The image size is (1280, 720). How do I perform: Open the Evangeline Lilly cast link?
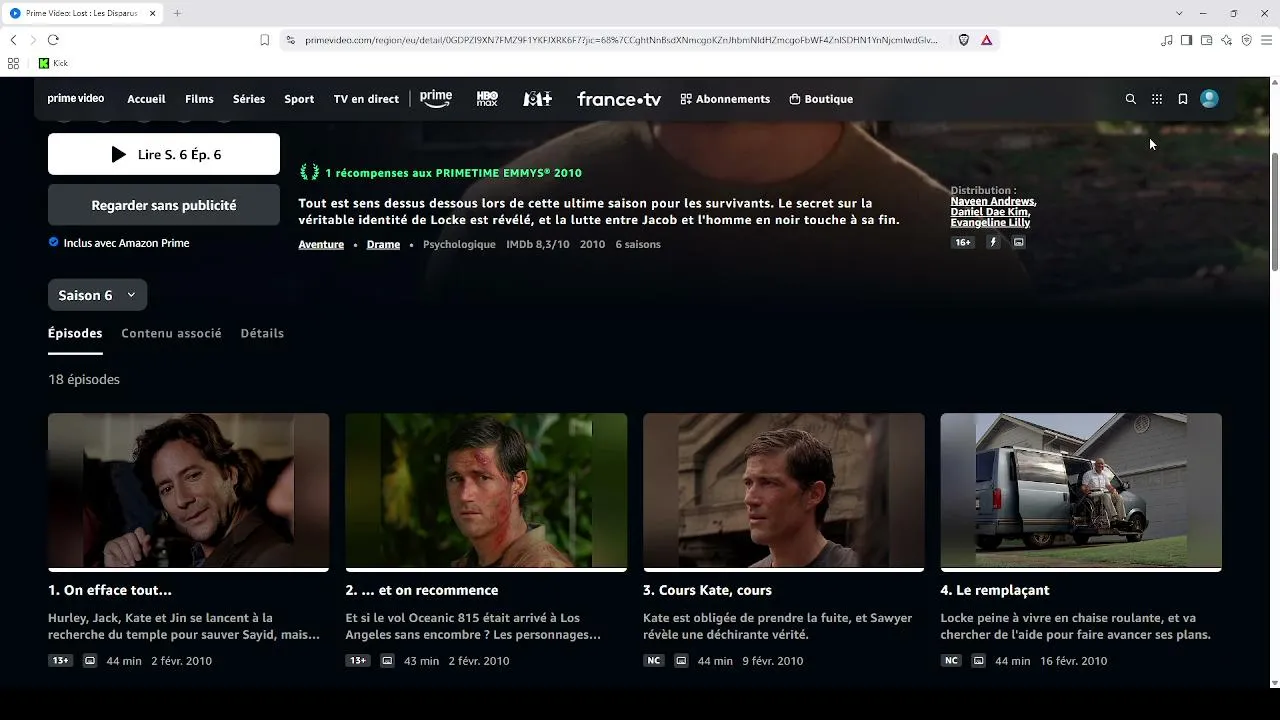click(990, 222)
